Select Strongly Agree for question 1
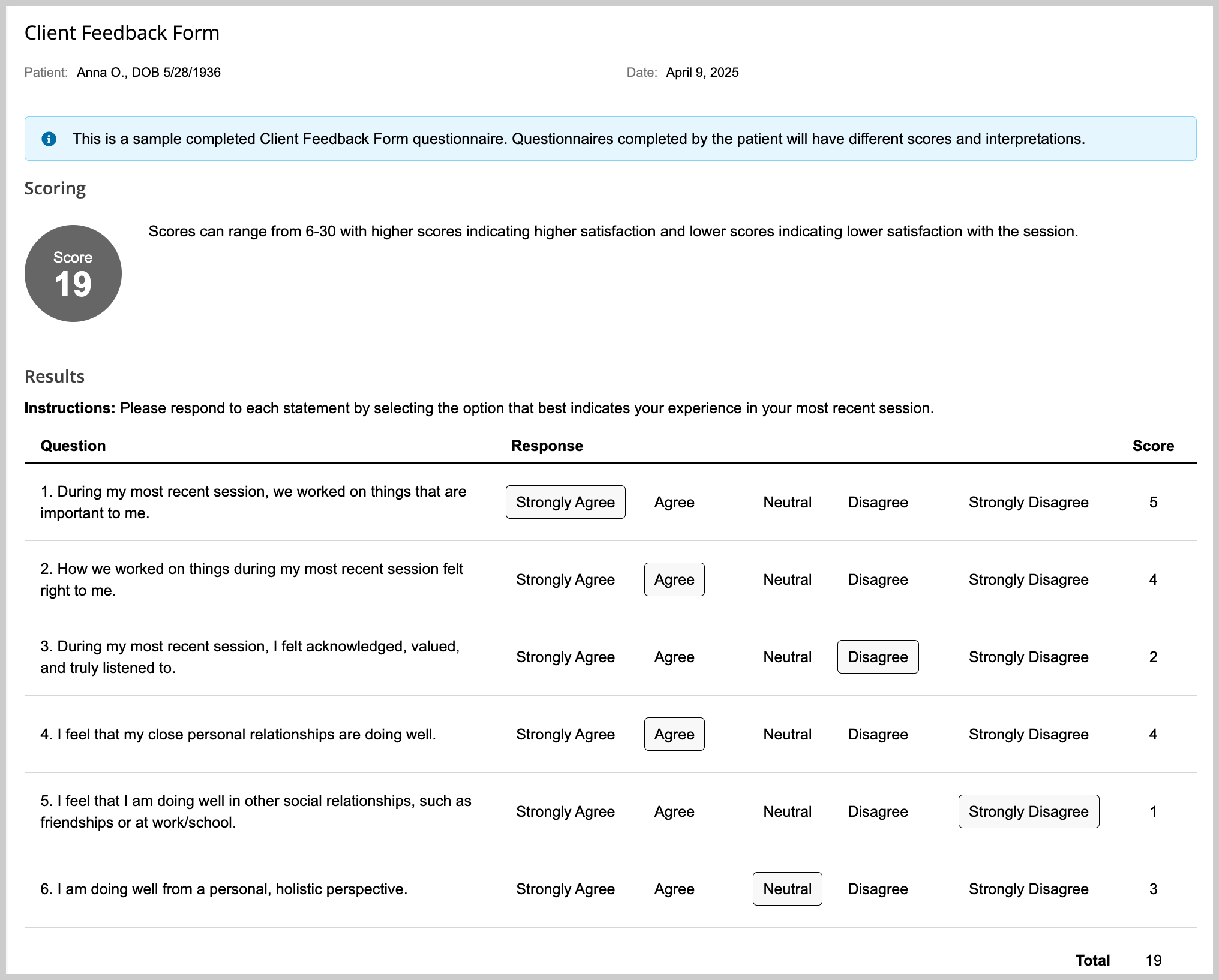This screenshot has height=980, width=1219. click(565, 502)
